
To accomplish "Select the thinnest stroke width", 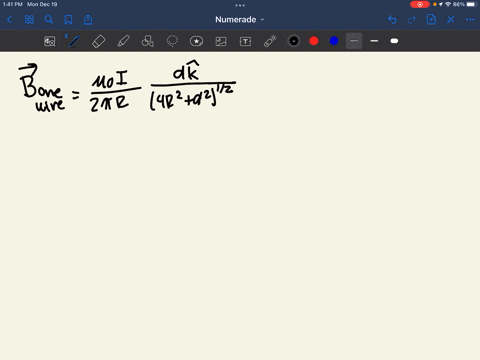I will click(x=354, y=41).
